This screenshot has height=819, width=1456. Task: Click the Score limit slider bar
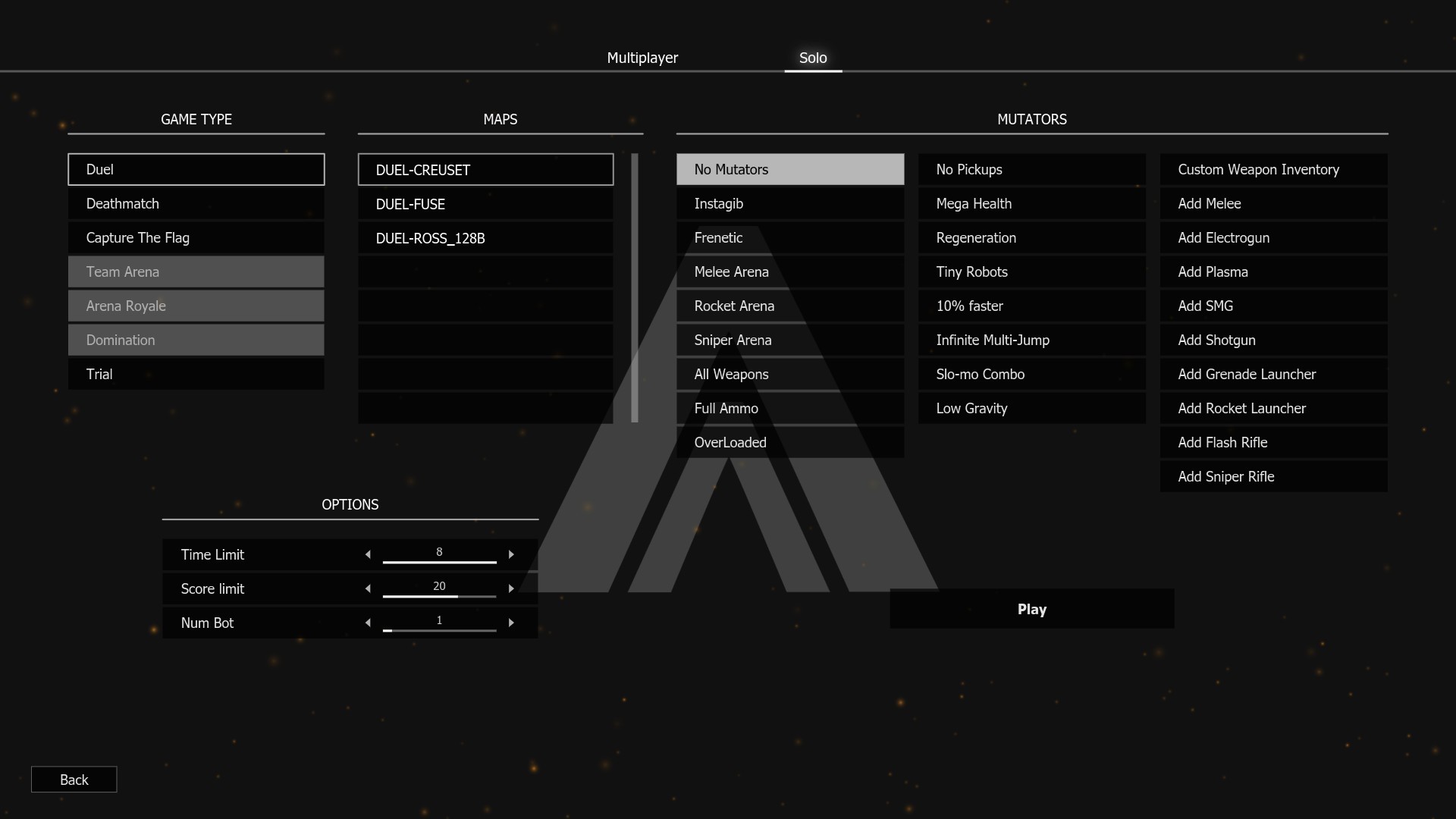(x=439, y=596)
